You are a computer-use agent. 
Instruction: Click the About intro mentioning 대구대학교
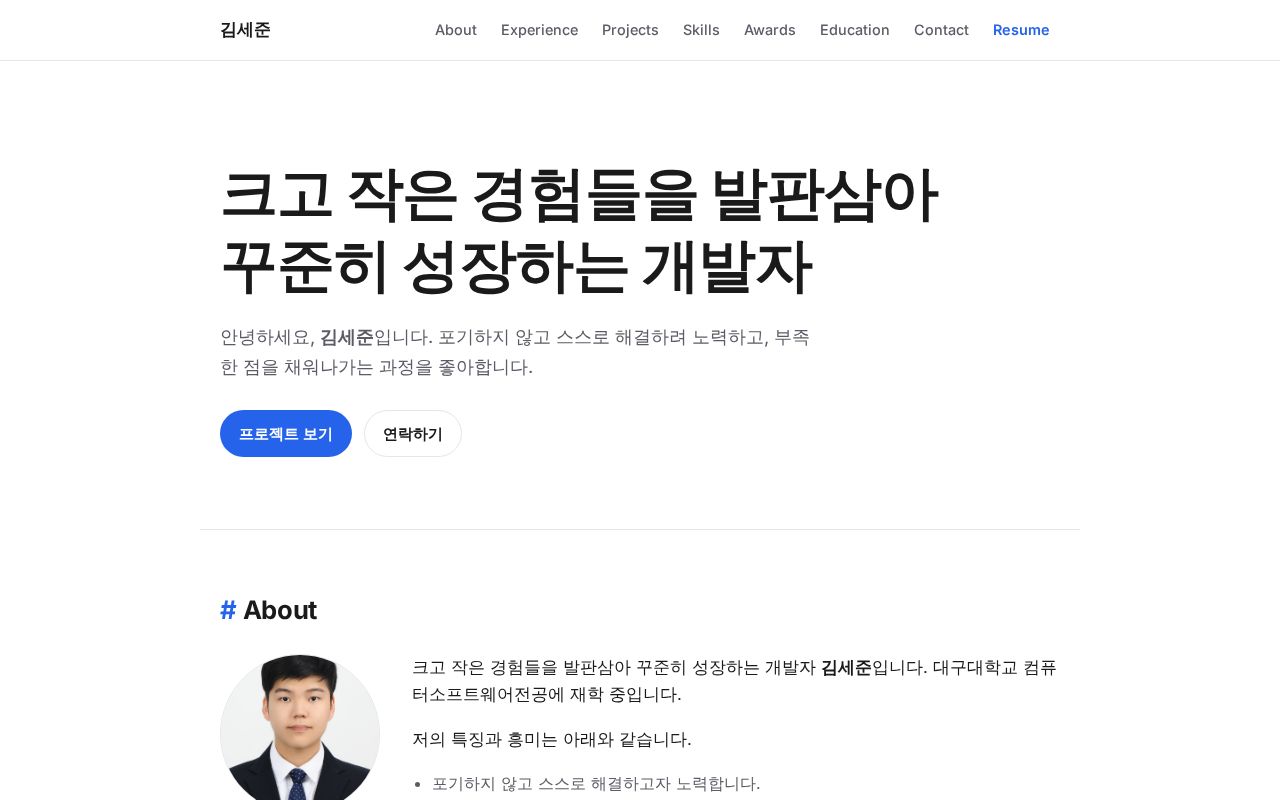pyautogui.click(x=735, y=681)
